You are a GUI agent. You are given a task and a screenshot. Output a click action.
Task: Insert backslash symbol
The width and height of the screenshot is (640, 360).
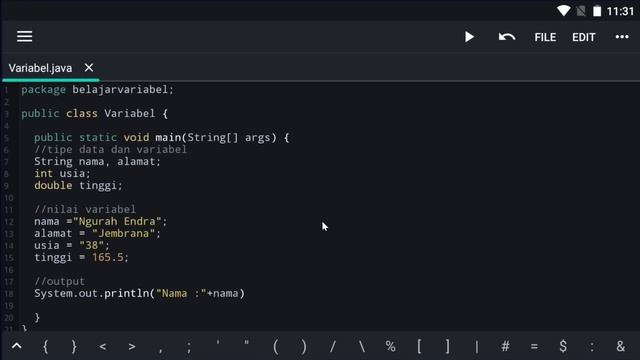point(362,347)
